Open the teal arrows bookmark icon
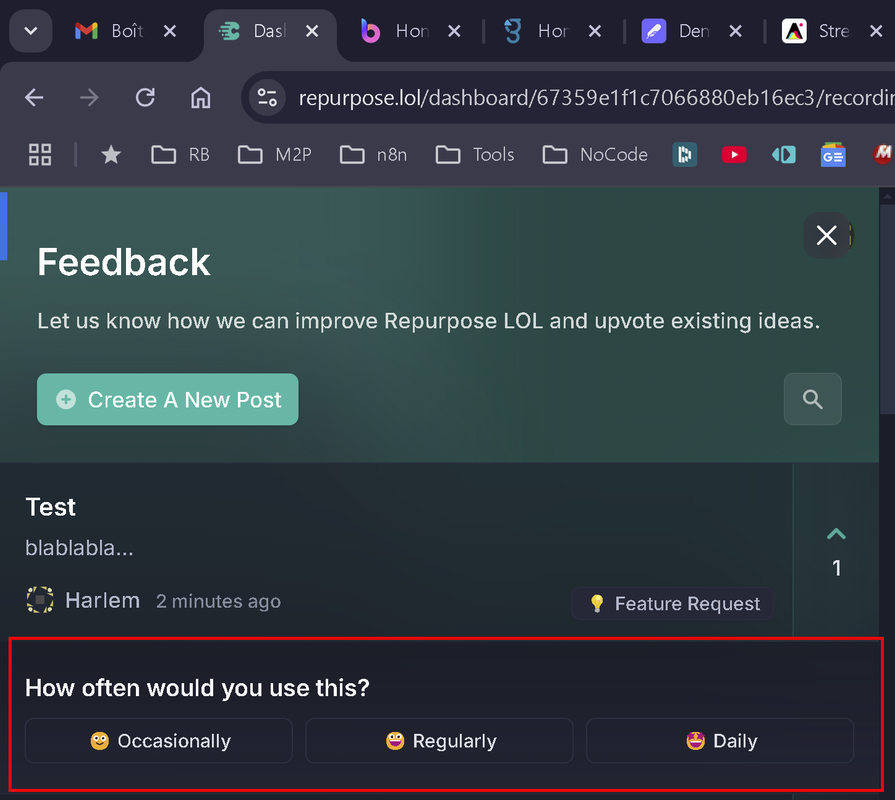 coord(784,155)
